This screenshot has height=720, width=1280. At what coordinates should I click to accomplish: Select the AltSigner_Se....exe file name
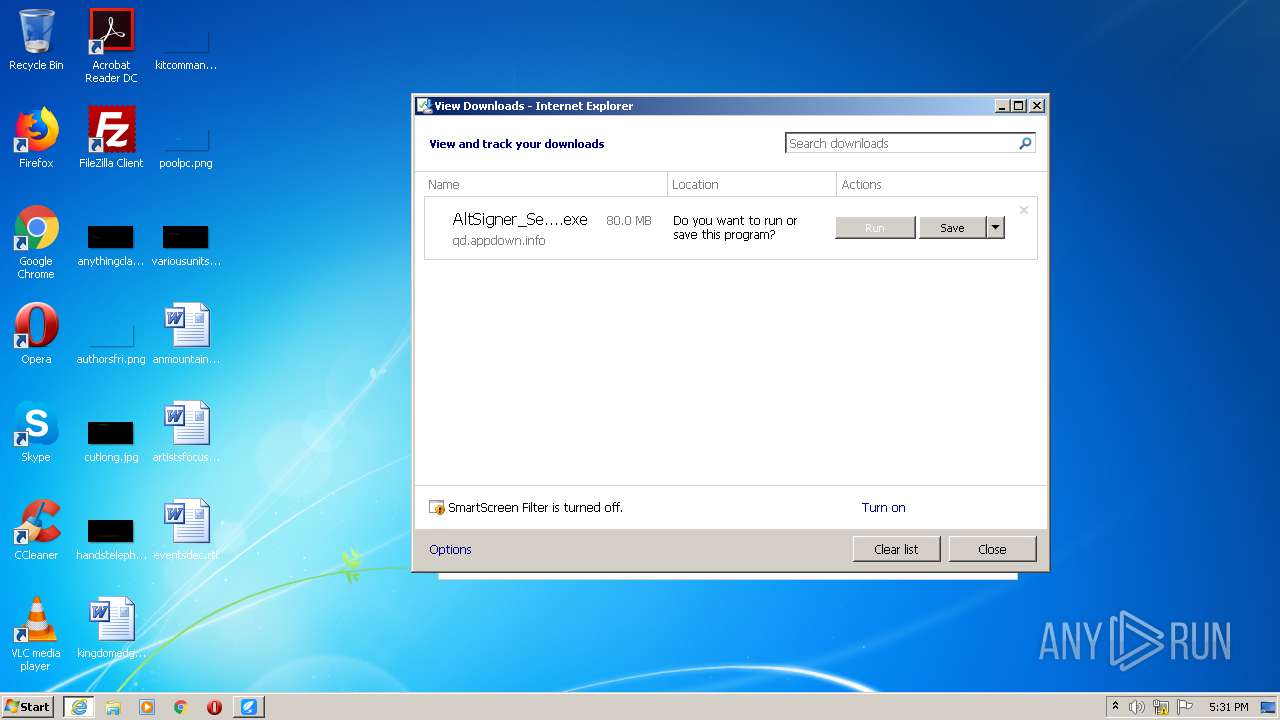(520, 220)
